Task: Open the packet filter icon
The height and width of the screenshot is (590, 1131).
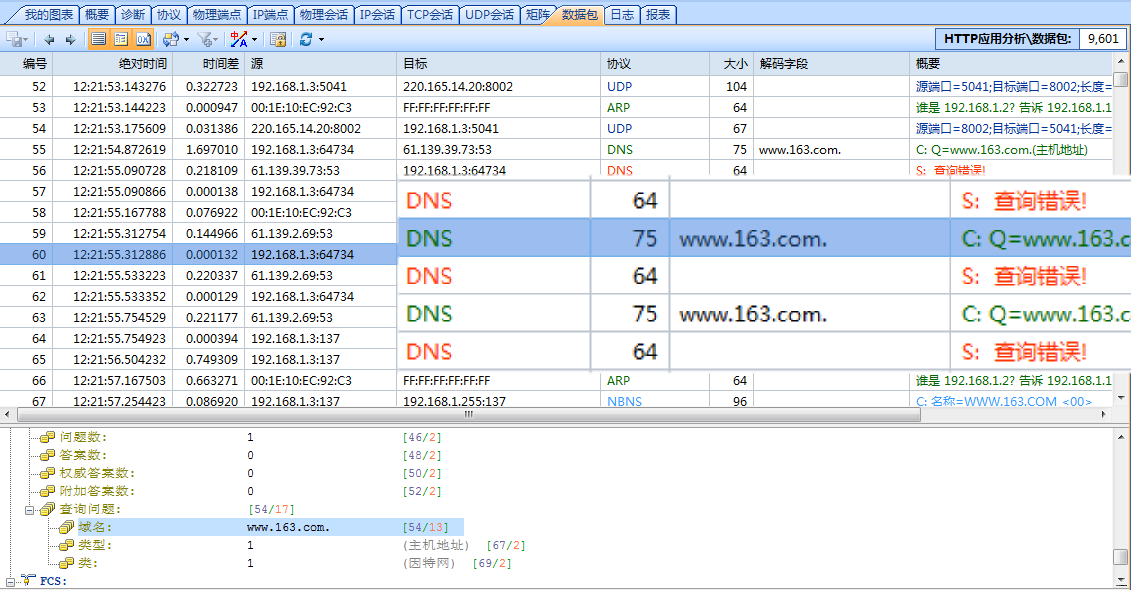Action: [x=206, y=38]
